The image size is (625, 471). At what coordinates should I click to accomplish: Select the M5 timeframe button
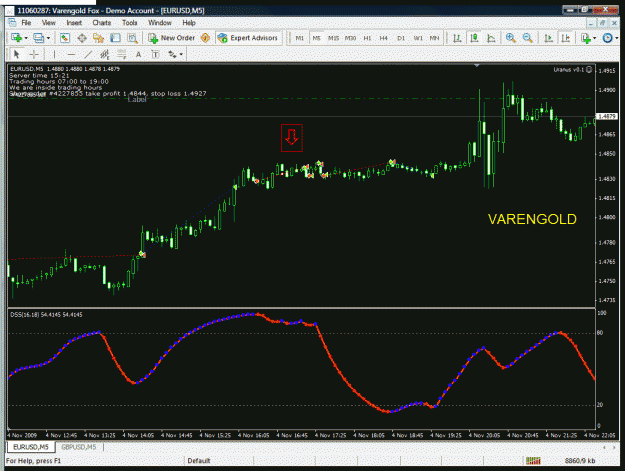coord(316,38)
